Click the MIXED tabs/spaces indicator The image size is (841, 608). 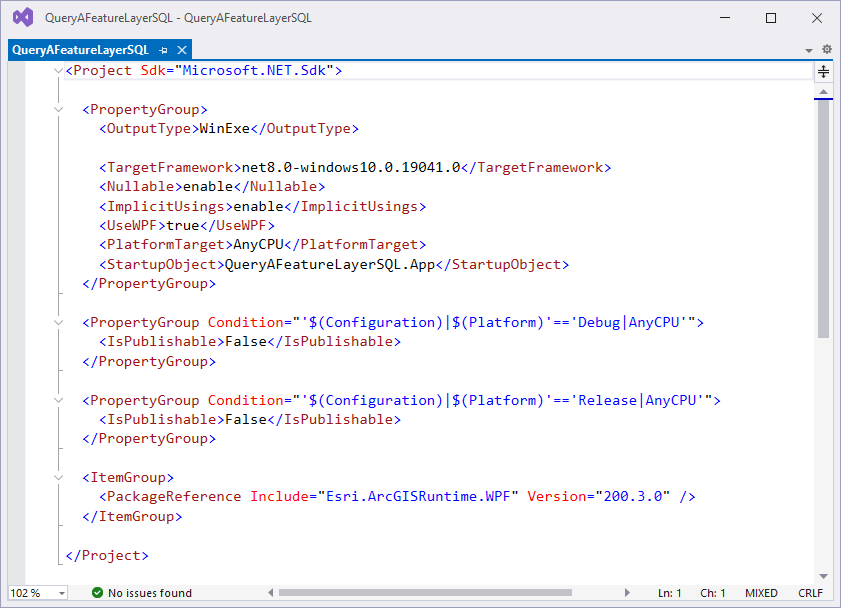761,593
